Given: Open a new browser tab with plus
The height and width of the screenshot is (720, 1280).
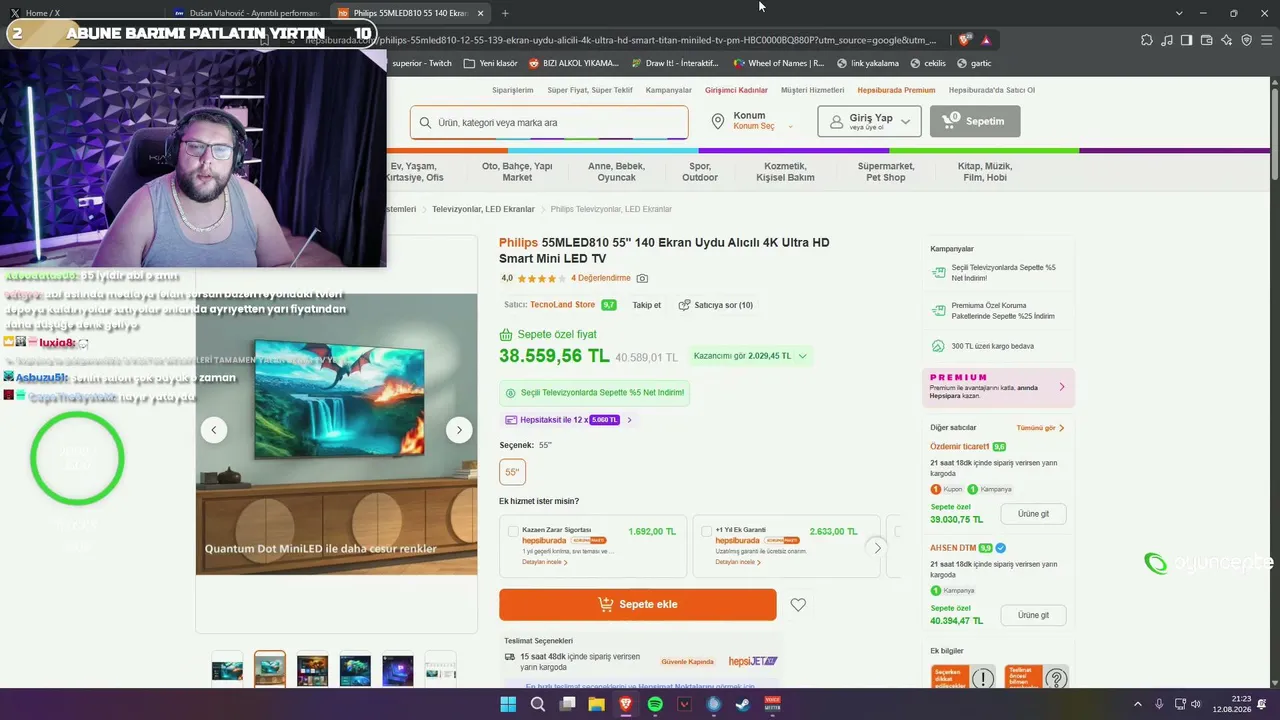Looking at the screenshot, I should [x=505, y=13].
